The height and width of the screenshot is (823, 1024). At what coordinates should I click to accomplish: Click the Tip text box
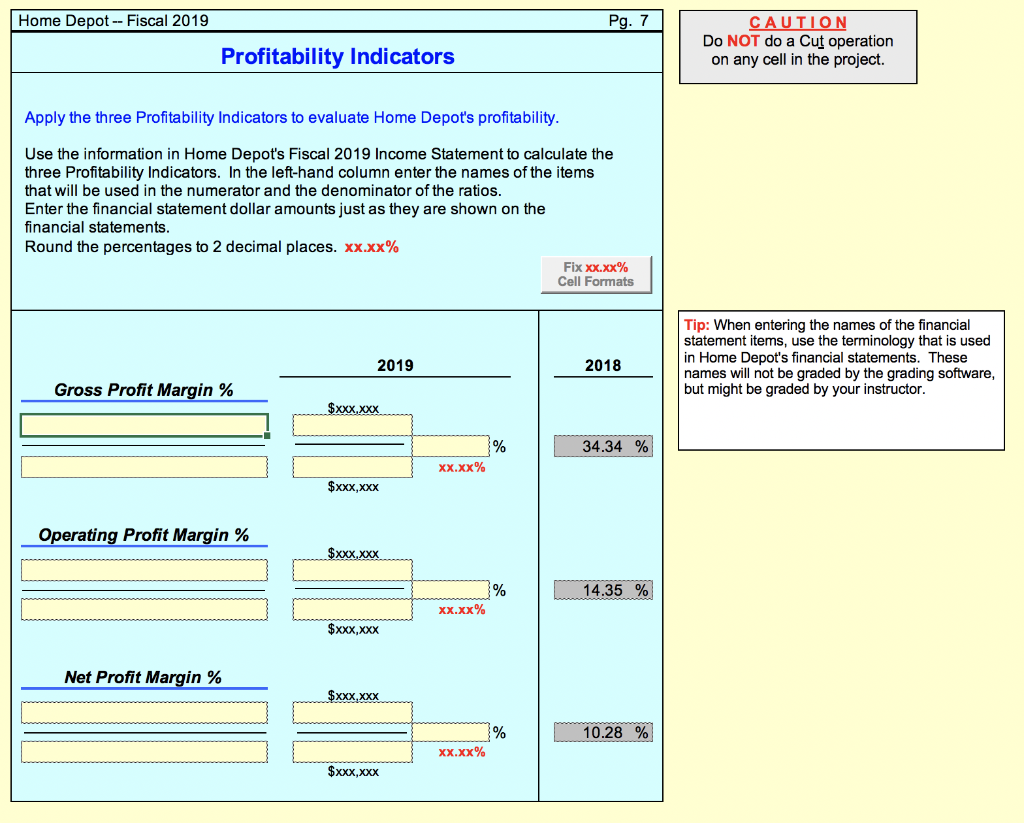coord(841,380)
